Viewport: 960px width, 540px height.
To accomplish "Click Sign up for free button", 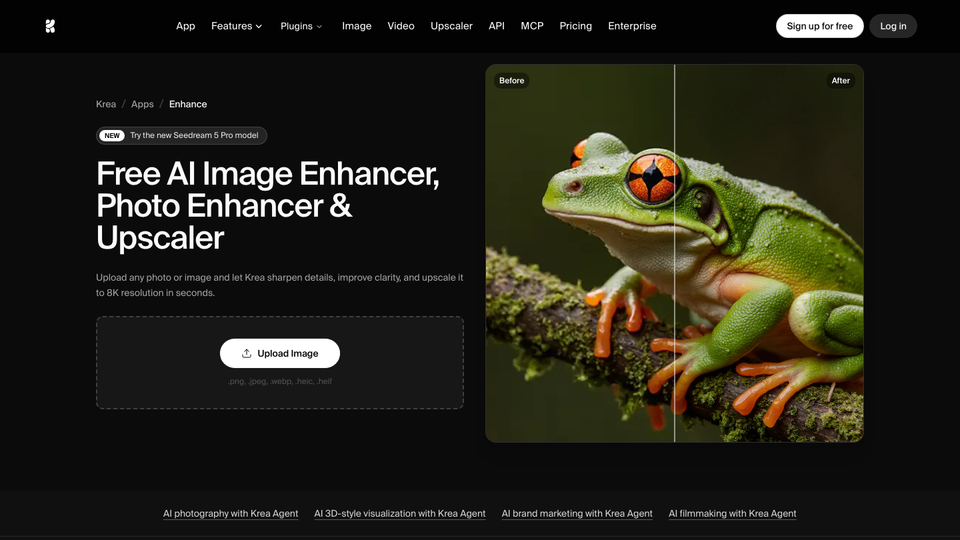I will point(819,26).
